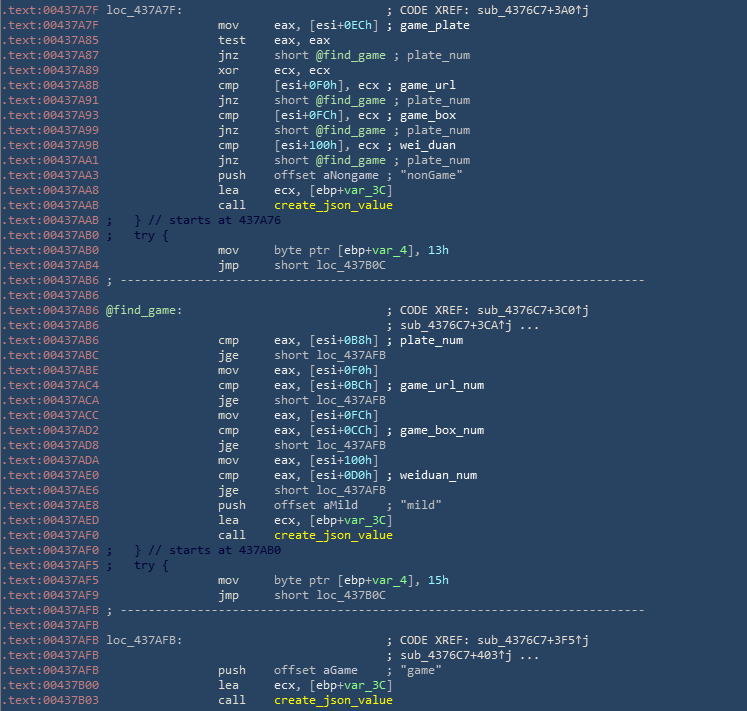Screen dimensions: 747x711
Task: Select the loc_437AFB label definition
Action: 142,640
